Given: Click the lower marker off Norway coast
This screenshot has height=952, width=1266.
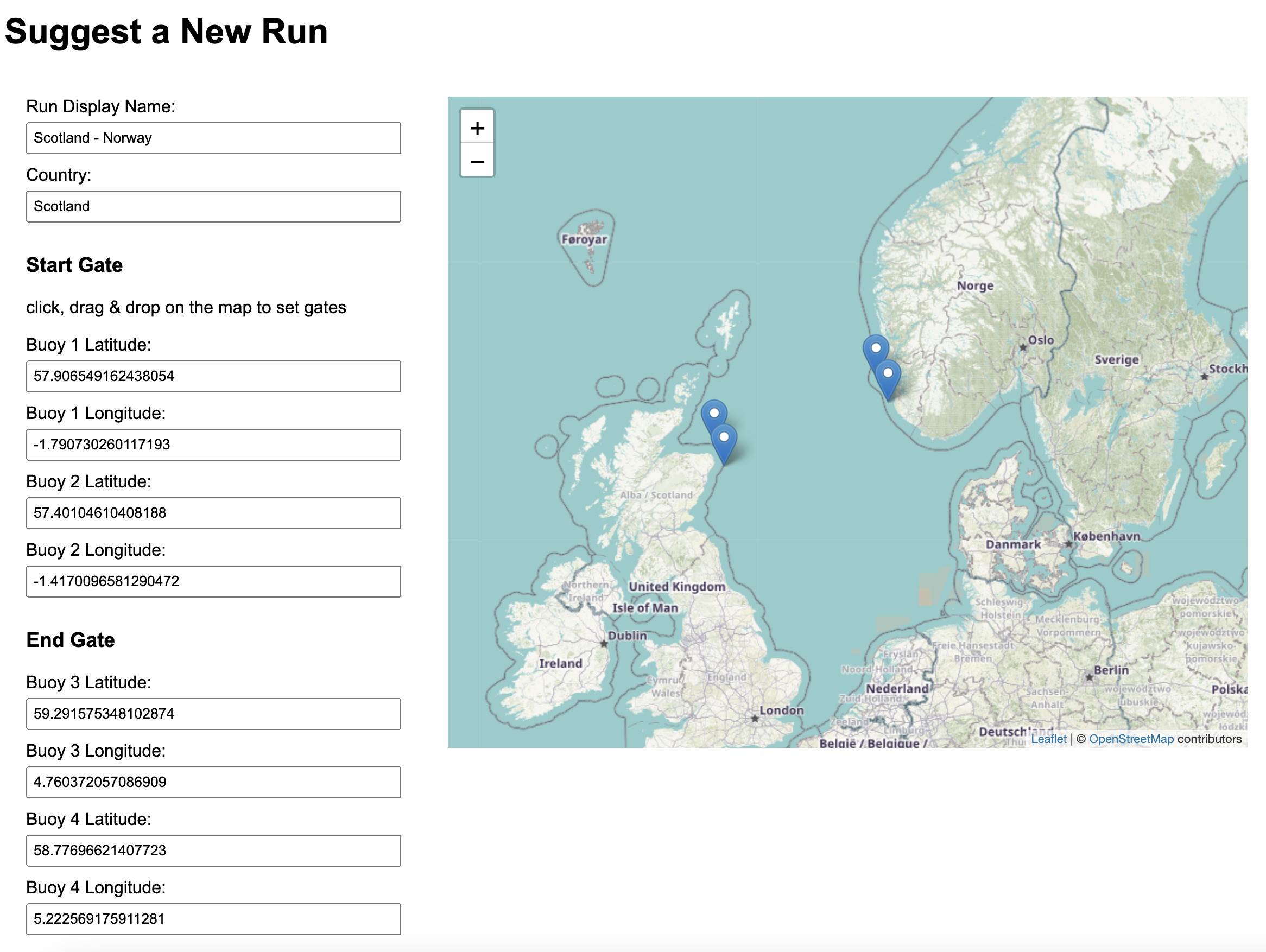Looking at the screenshot, I should (x=888, y=375).
